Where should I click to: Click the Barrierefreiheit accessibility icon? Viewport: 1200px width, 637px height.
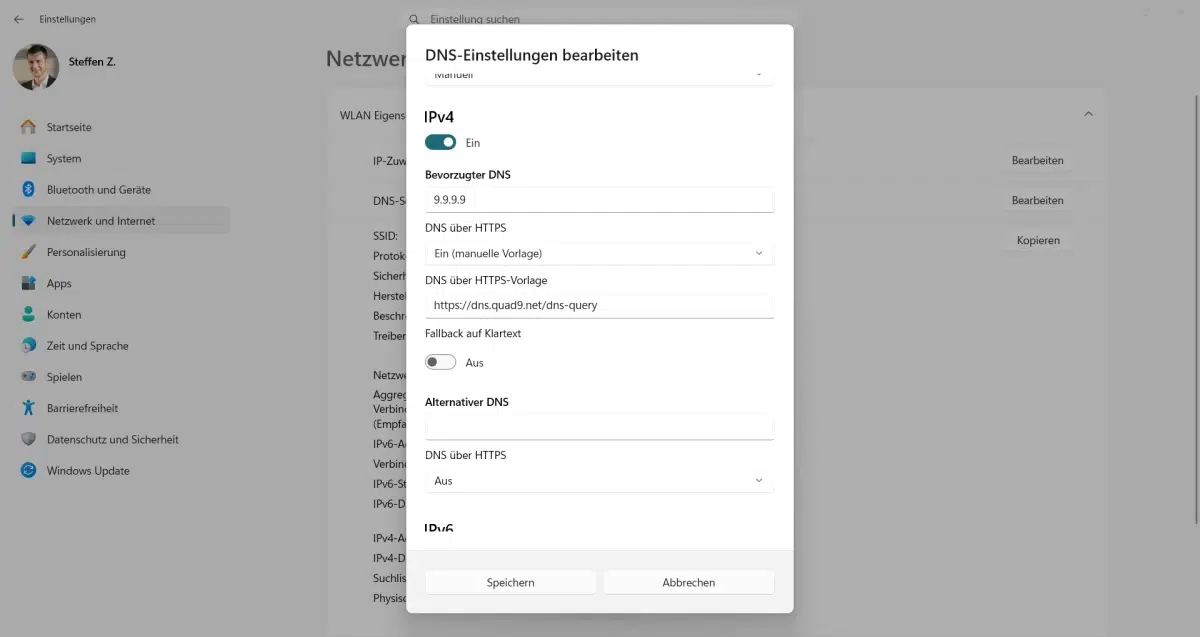pyautogui.click(x=28, y=408)
